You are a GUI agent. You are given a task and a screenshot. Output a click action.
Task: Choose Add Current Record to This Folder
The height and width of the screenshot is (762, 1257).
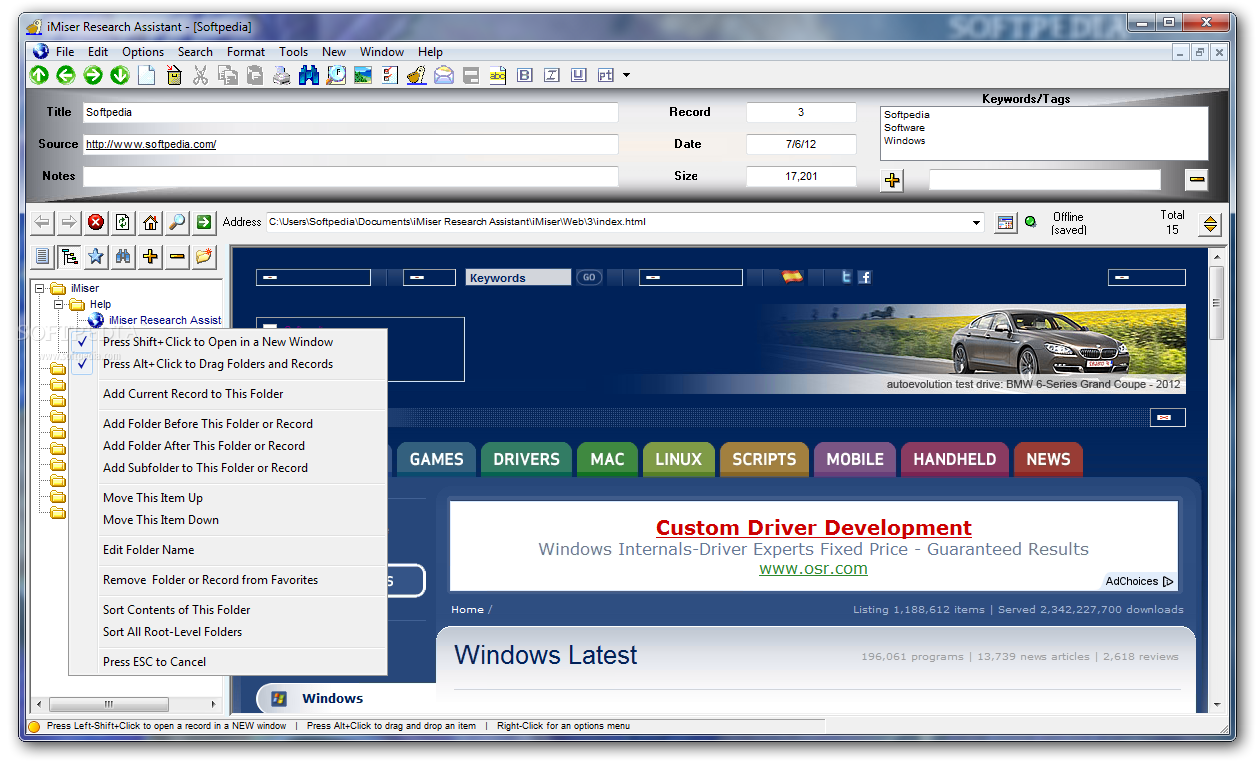click(x=193, y=394)
